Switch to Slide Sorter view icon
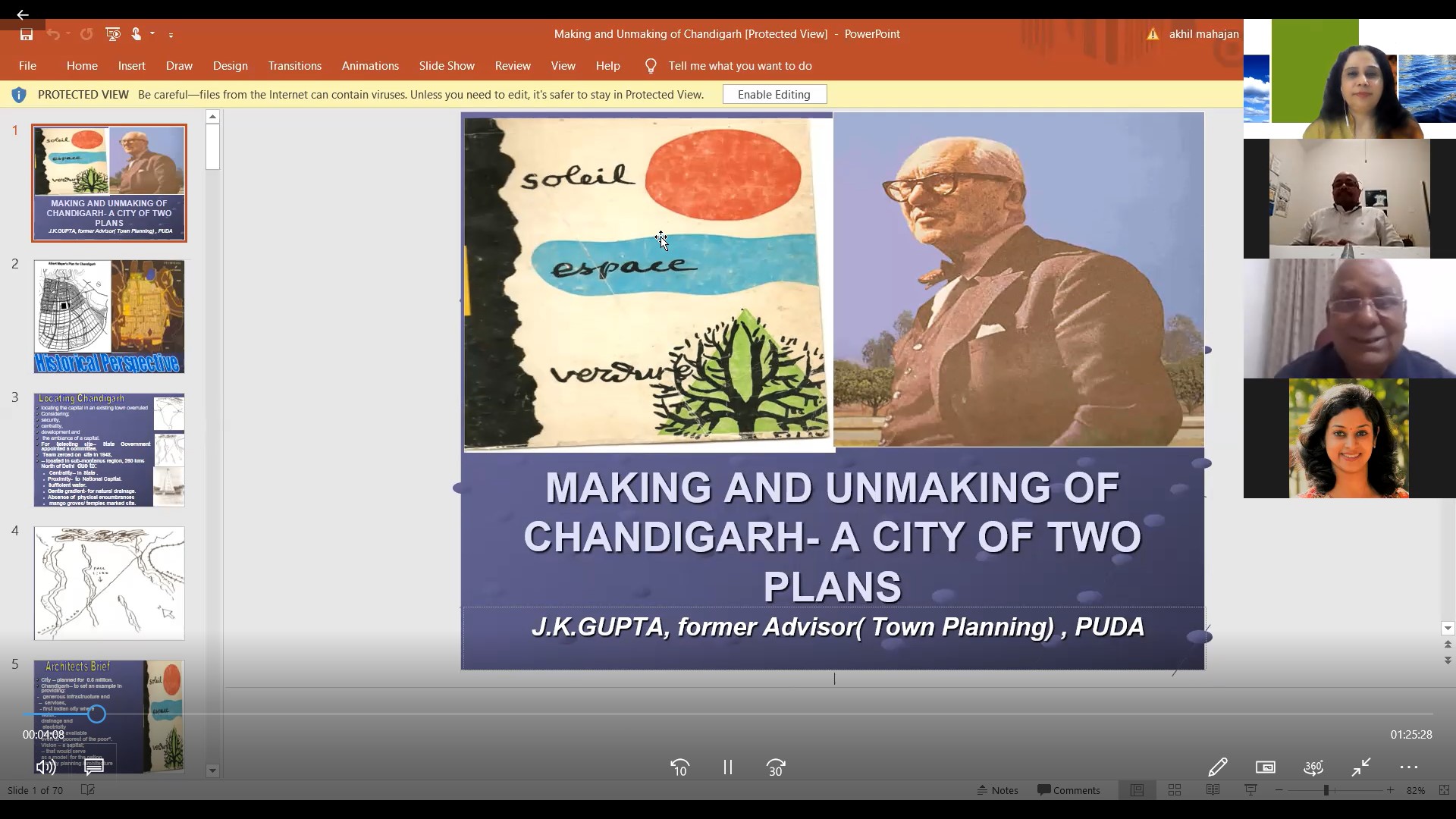Screen dimensions: 1456x819 (x=1175, y=790)
